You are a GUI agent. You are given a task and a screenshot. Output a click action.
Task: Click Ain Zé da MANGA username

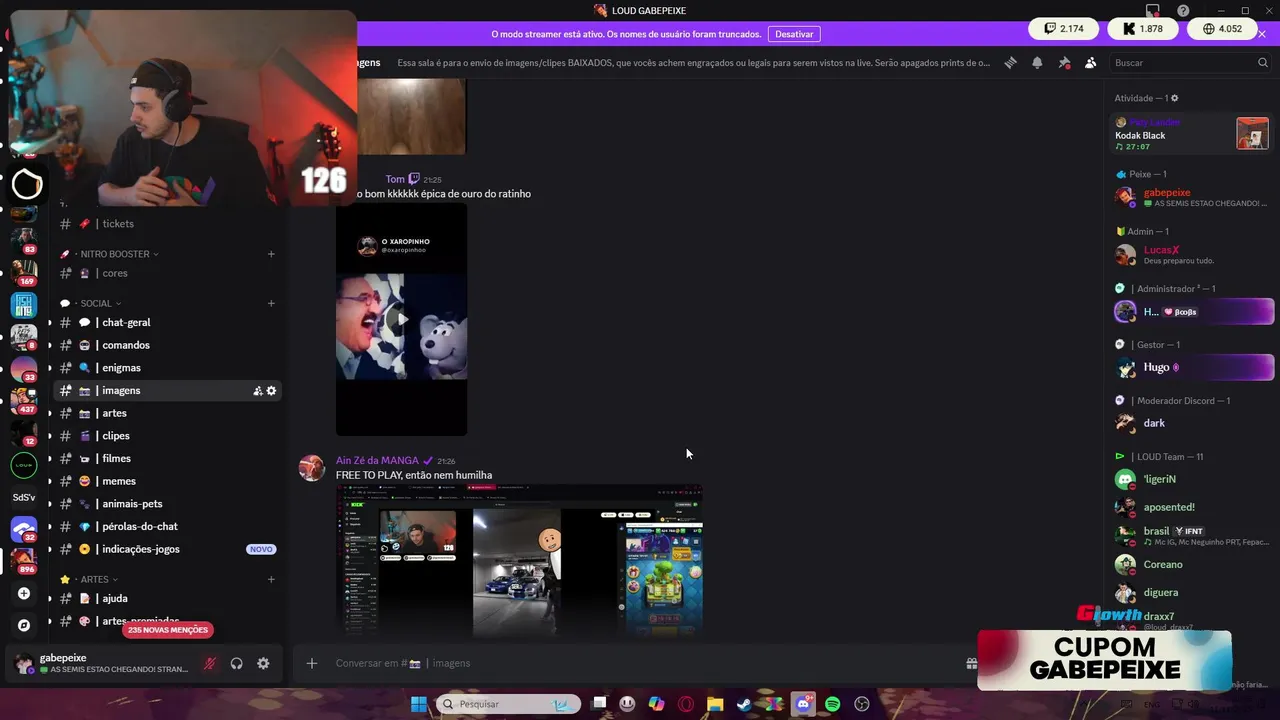click(377, 461)
